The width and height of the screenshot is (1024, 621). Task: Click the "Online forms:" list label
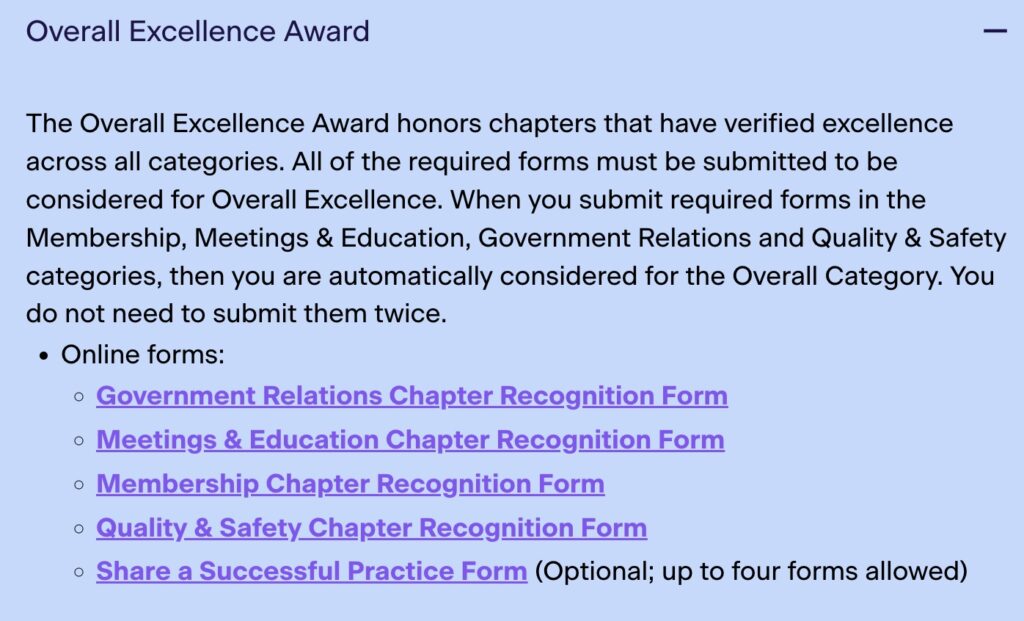(143, 354)
